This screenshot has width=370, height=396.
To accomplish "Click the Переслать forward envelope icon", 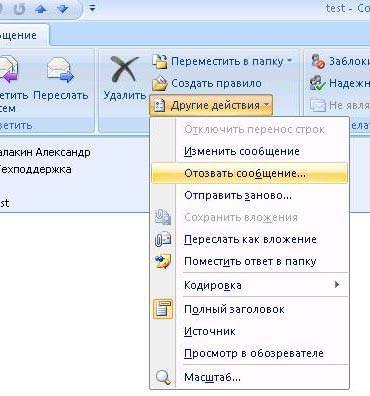I will [x=60, y=69].
